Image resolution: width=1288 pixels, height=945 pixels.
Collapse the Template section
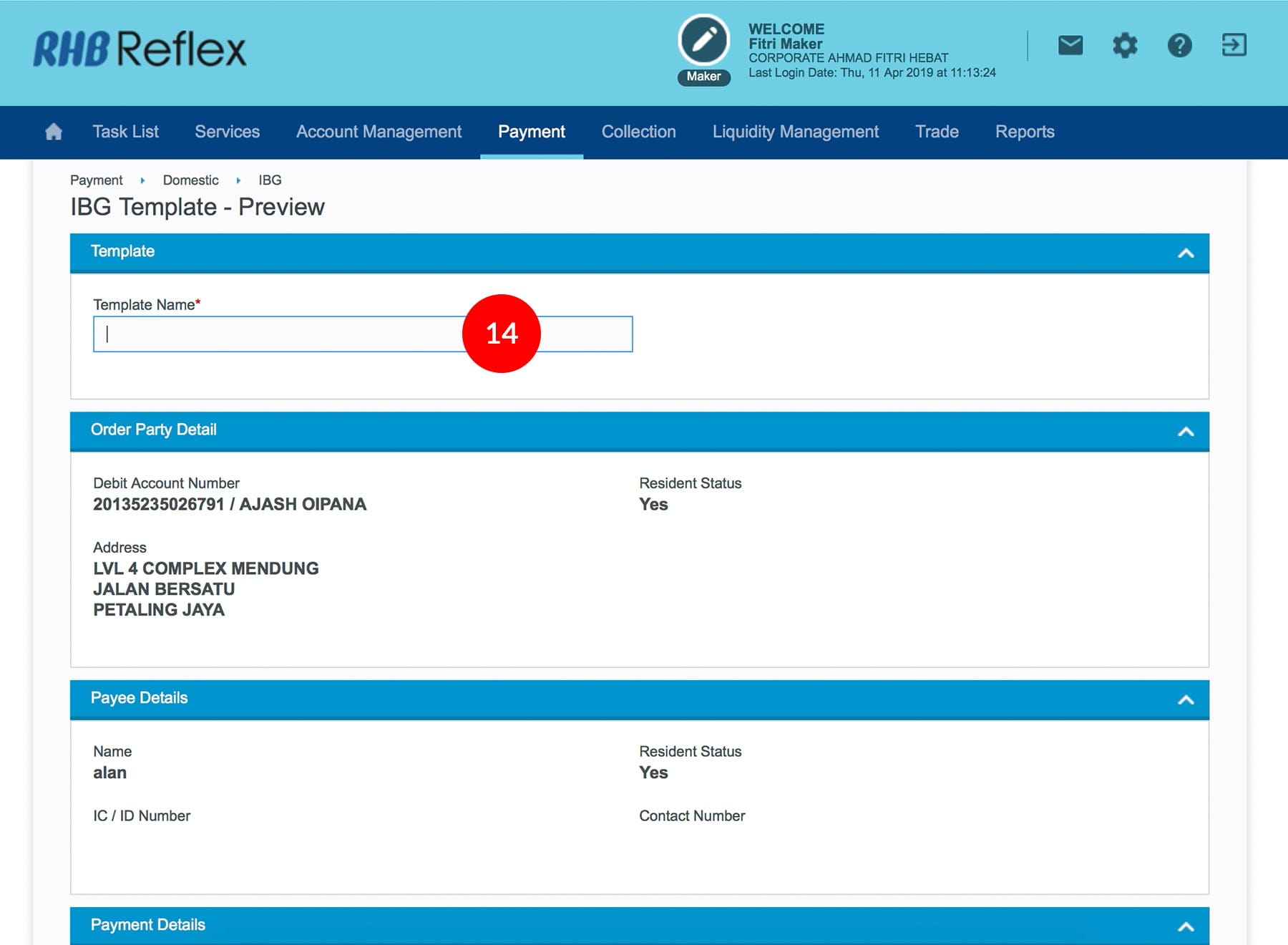[x=1185, y=253]
